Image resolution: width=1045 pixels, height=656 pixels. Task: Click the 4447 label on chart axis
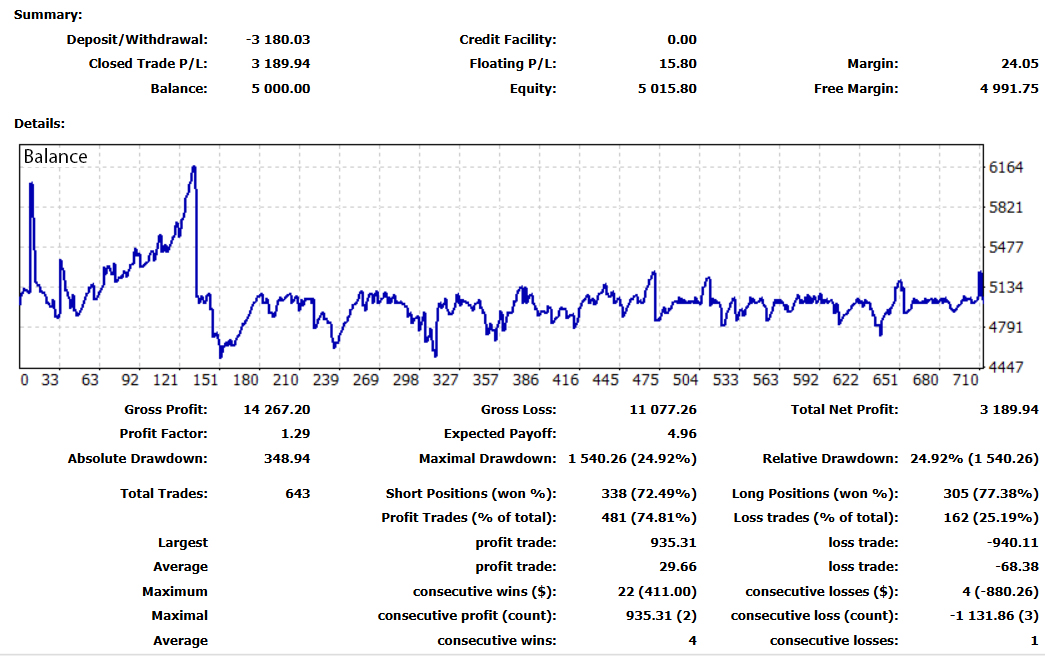tap(1005, 367)
